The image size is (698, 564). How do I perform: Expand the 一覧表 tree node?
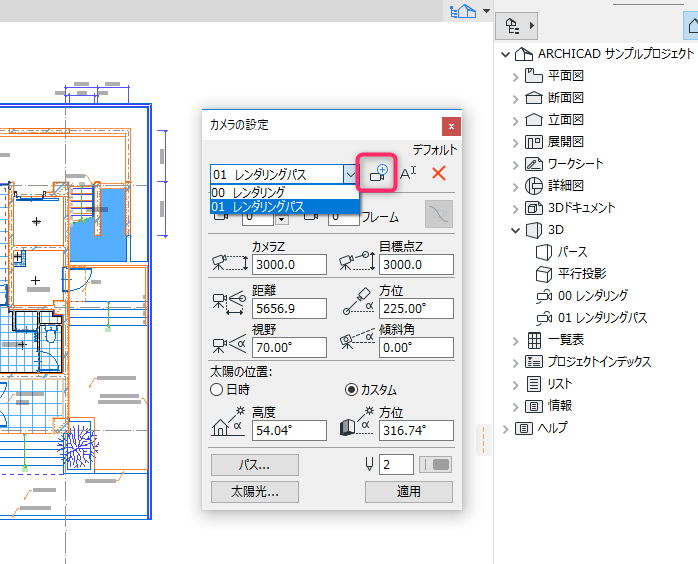(x=515, y=341)
